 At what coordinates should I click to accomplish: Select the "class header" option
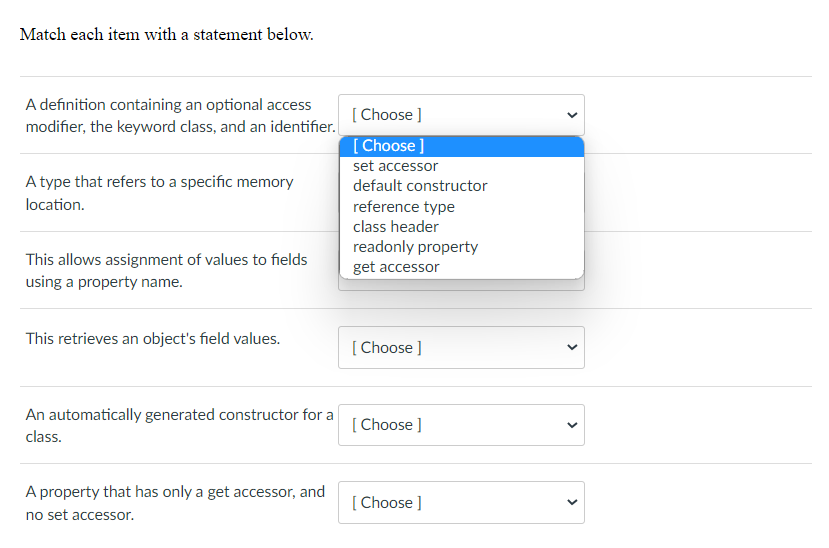click(396, 227)
